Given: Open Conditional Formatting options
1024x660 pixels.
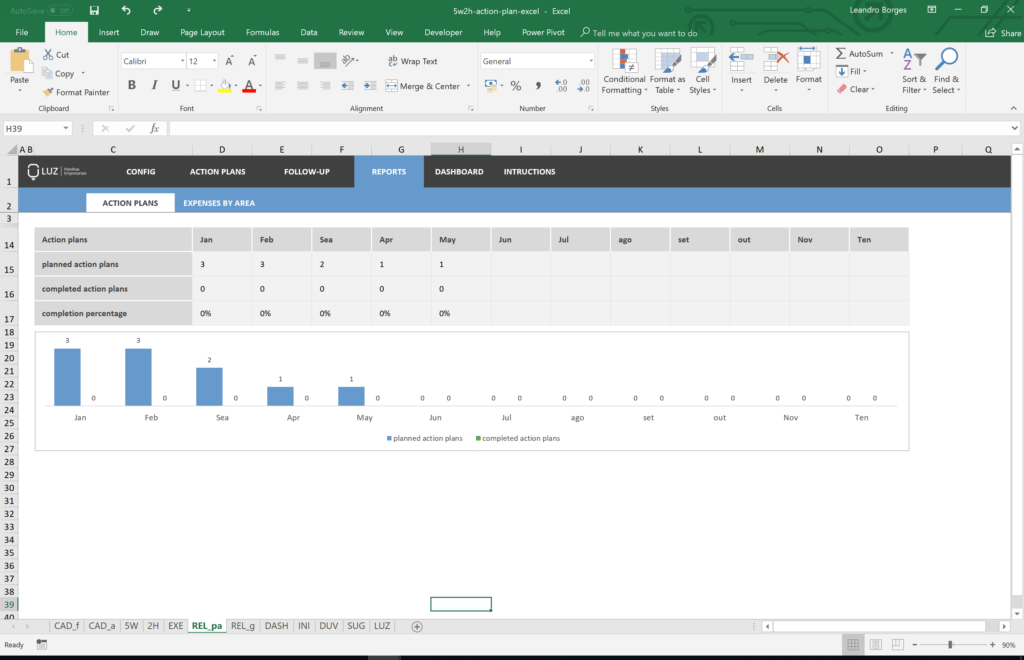Looking at the screenshot, I should click(624, 73).
